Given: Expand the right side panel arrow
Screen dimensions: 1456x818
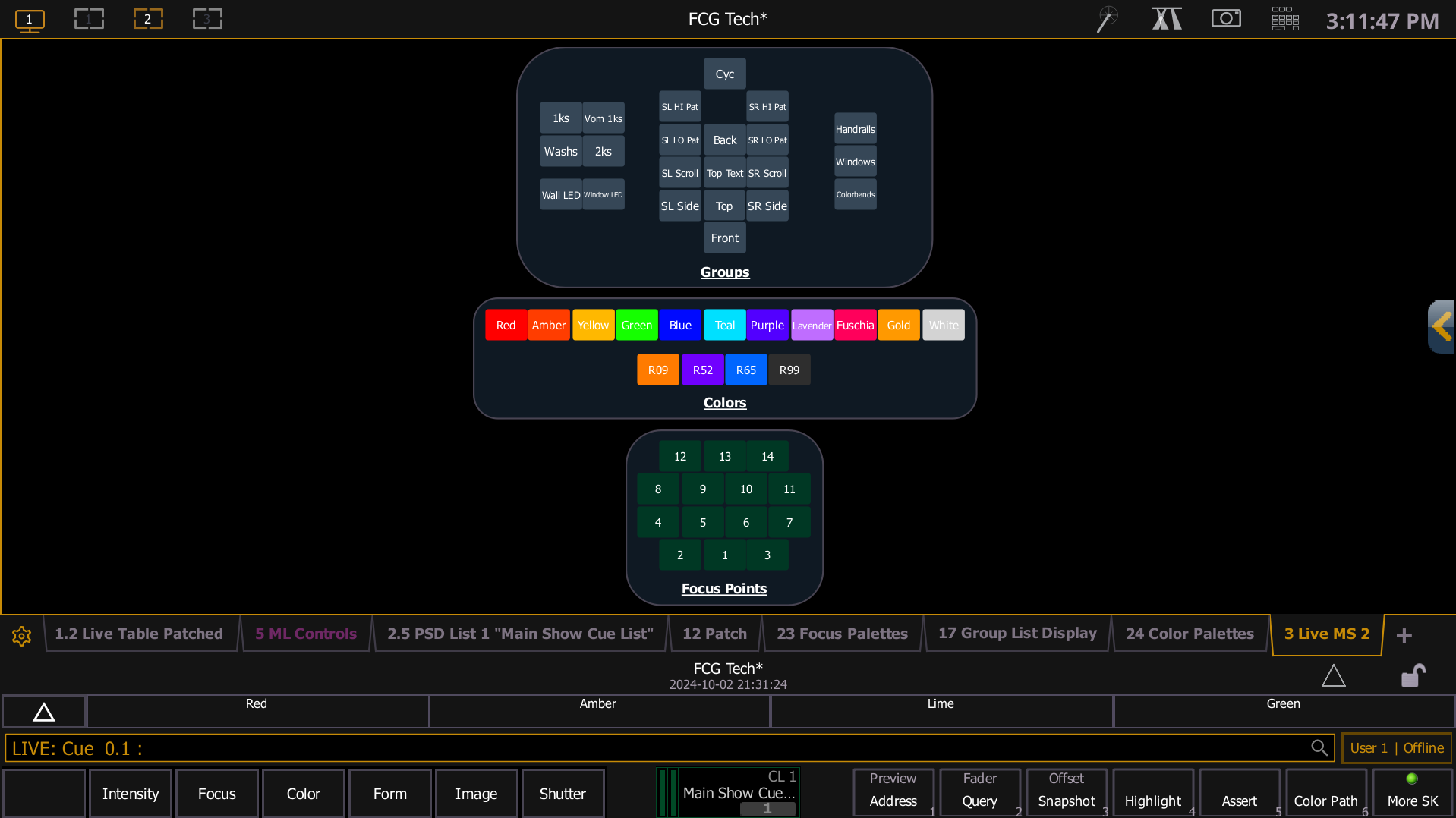Looking at the screenshot, I should [x=1441, y=326].
